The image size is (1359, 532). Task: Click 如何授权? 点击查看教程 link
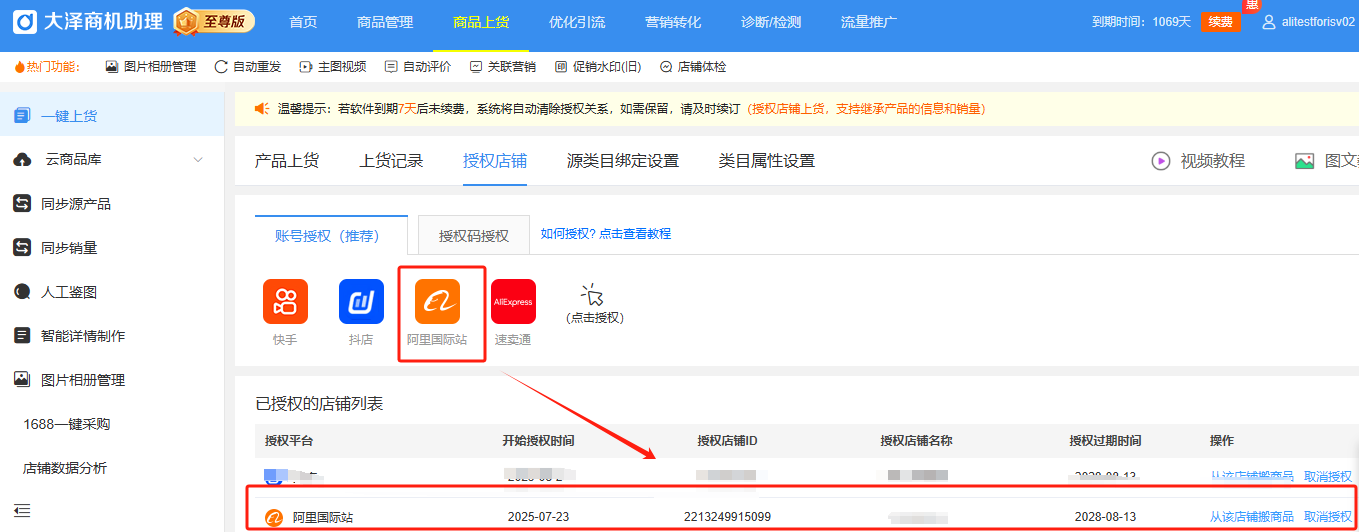click(x=606, y=234)
